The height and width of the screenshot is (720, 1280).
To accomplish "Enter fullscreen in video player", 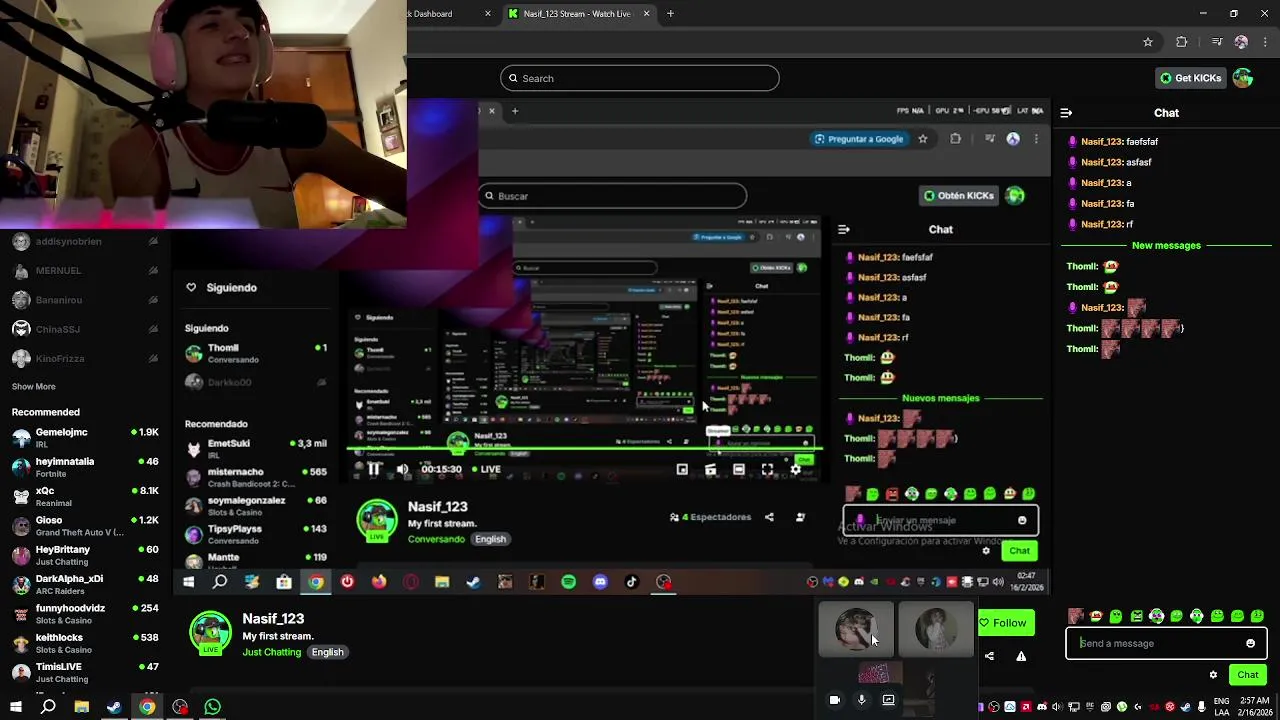I will [767, 469].
